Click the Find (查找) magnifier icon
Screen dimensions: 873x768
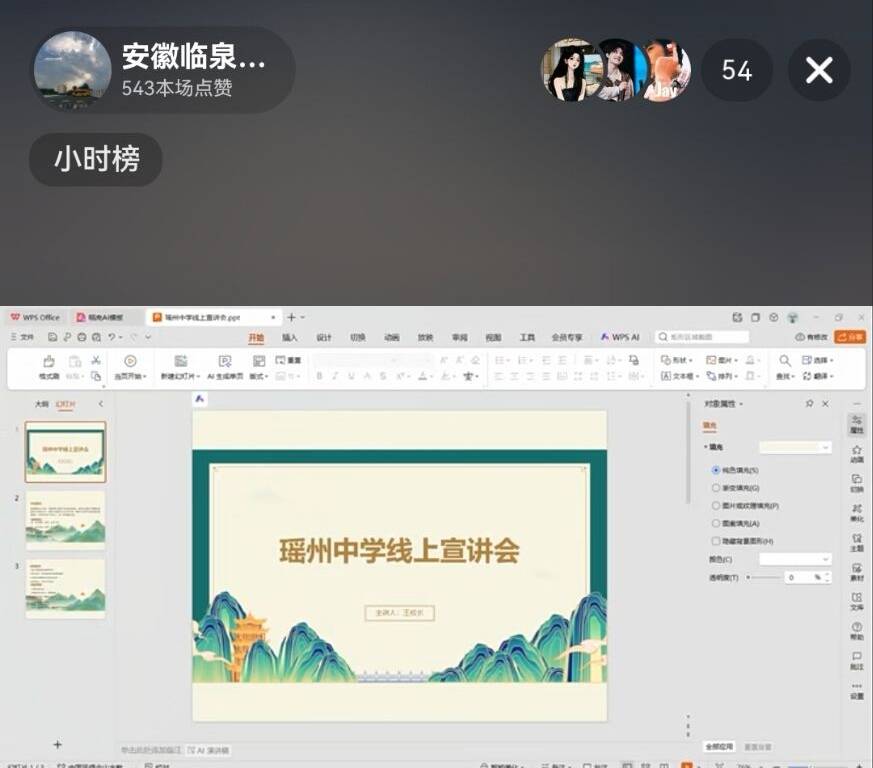click(784, 360)
